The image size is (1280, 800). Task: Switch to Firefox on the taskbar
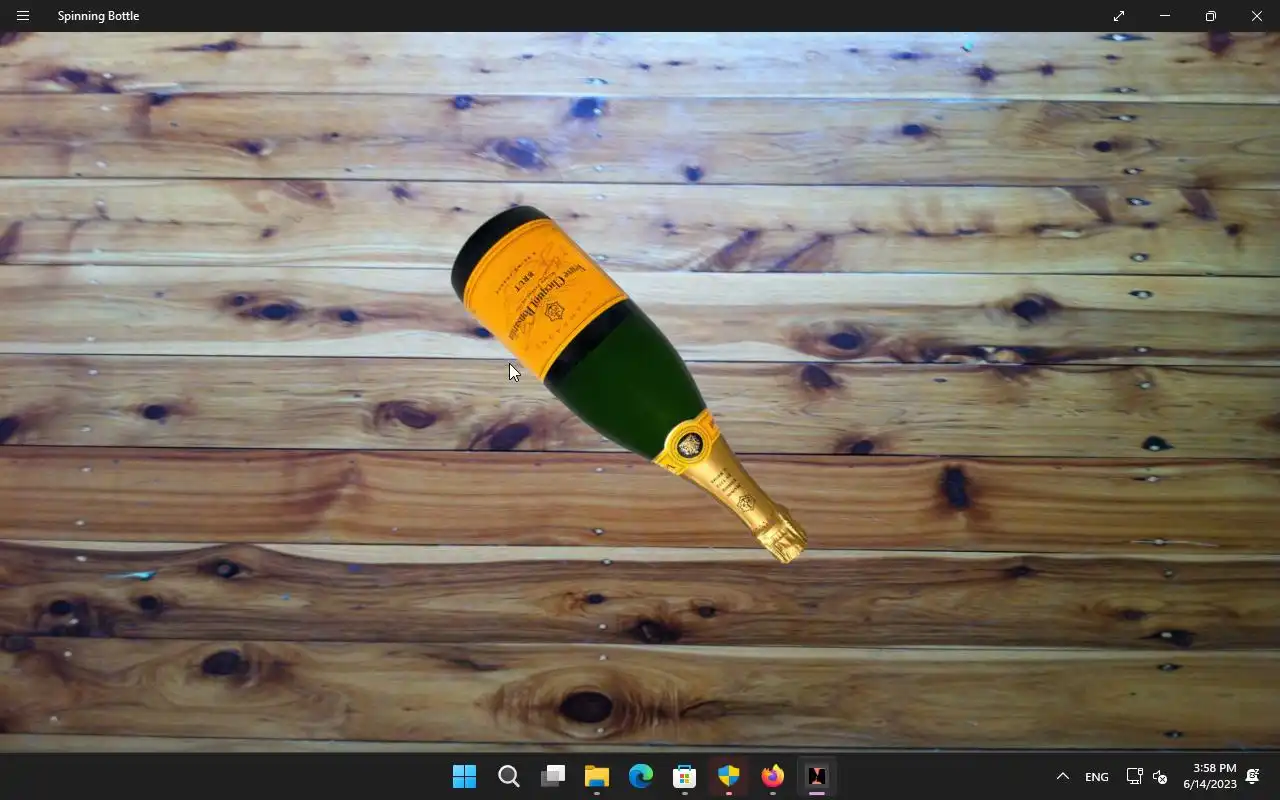[773, 776]
